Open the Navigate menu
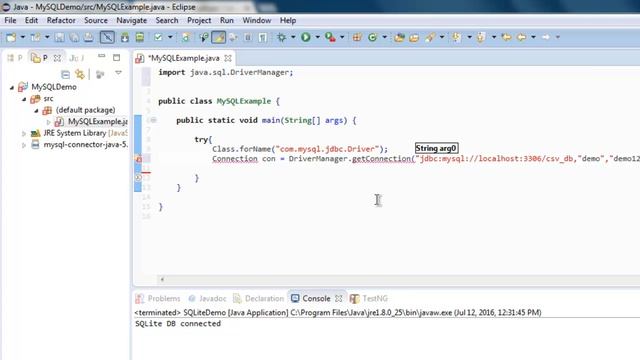640x360 pixels. point(131,20)
